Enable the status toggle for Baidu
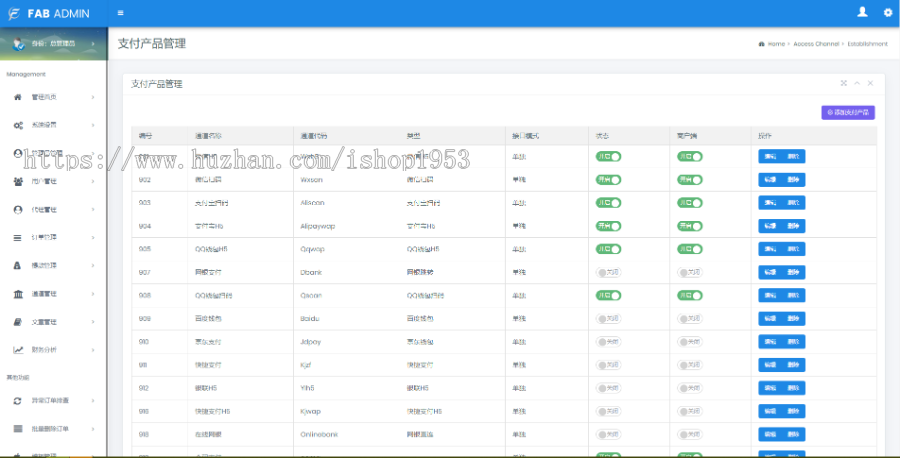The height and width of the screenshot is (458, 900). pos(608,319)
